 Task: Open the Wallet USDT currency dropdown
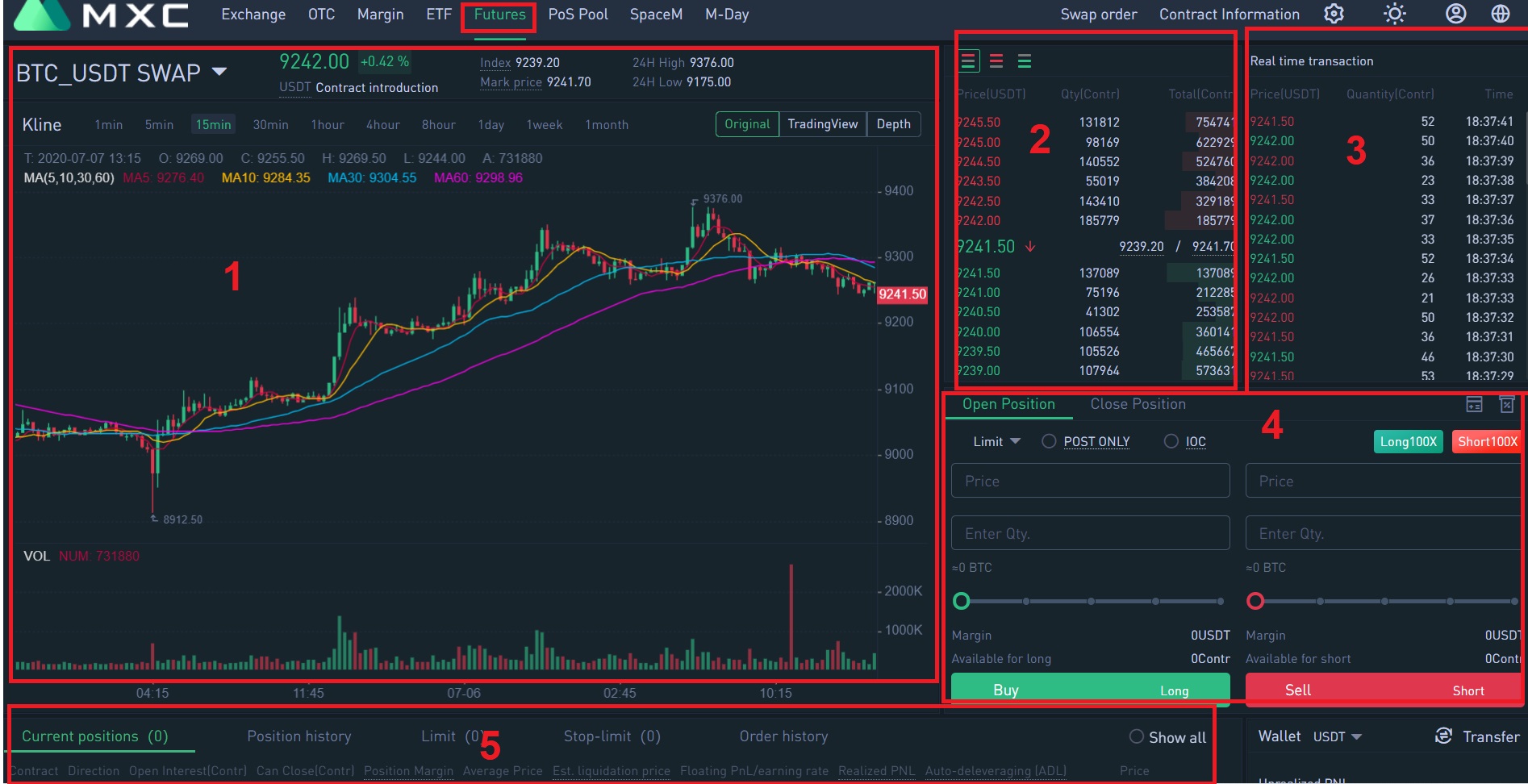tap(1337, 736)
